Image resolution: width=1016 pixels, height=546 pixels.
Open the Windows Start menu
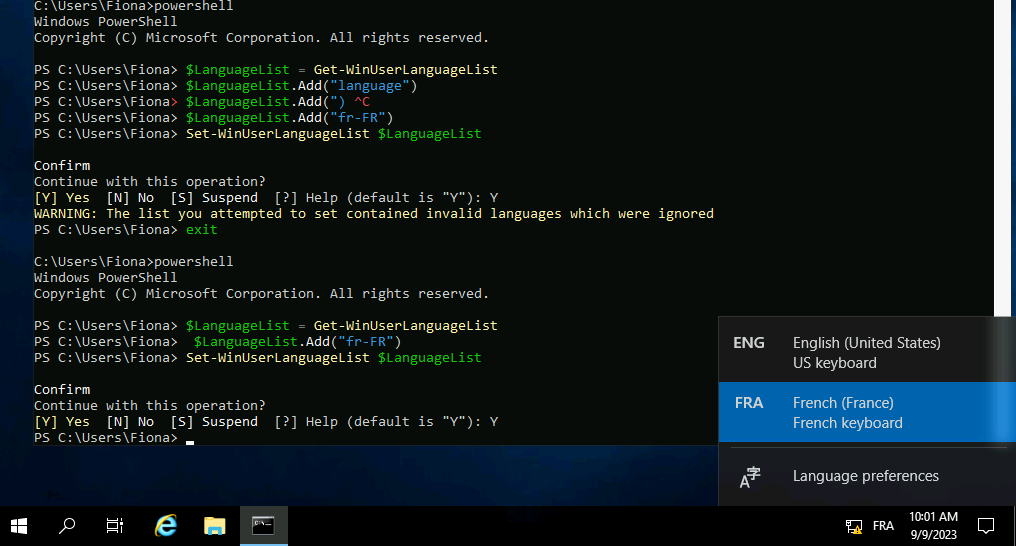tap(19, 526)
